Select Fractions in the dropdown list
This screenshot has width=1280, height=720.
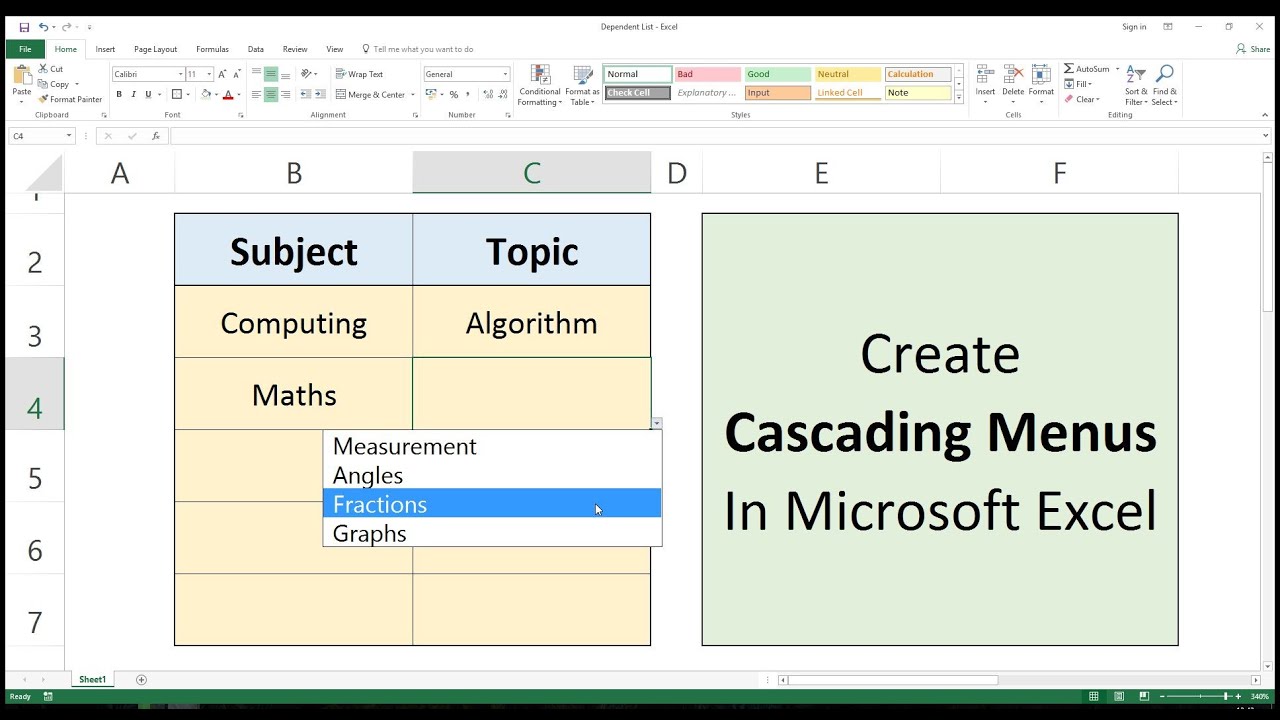[x=492, y=503]
